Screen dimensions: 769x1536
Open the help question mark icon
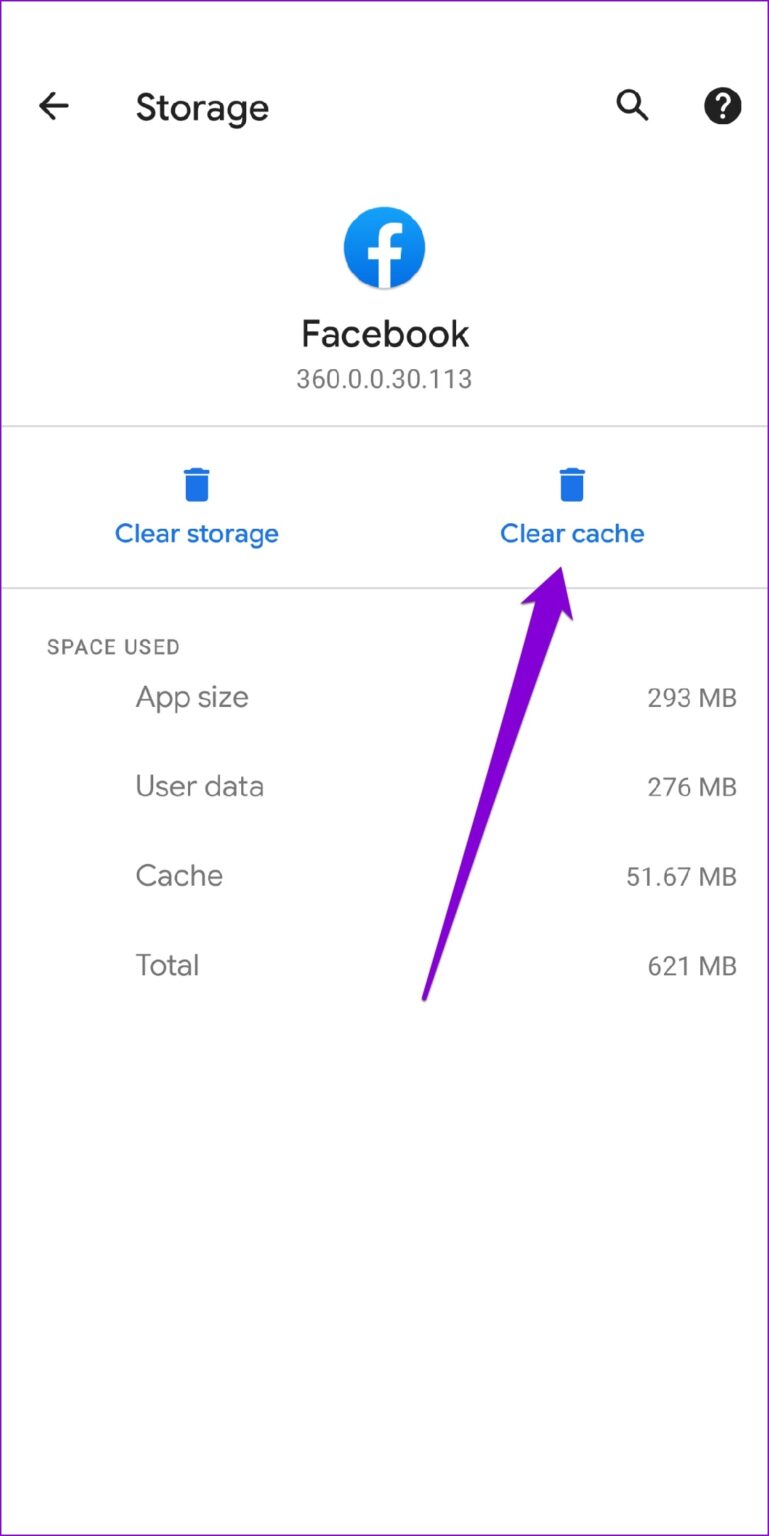[x=722, y=105]
